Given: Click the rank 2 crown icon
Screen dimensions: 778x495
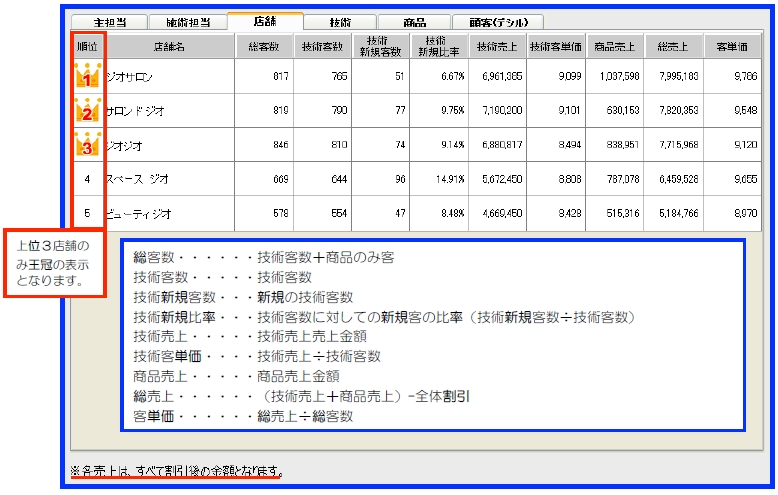Looking at the screenshot, I should tap(87, 112).
